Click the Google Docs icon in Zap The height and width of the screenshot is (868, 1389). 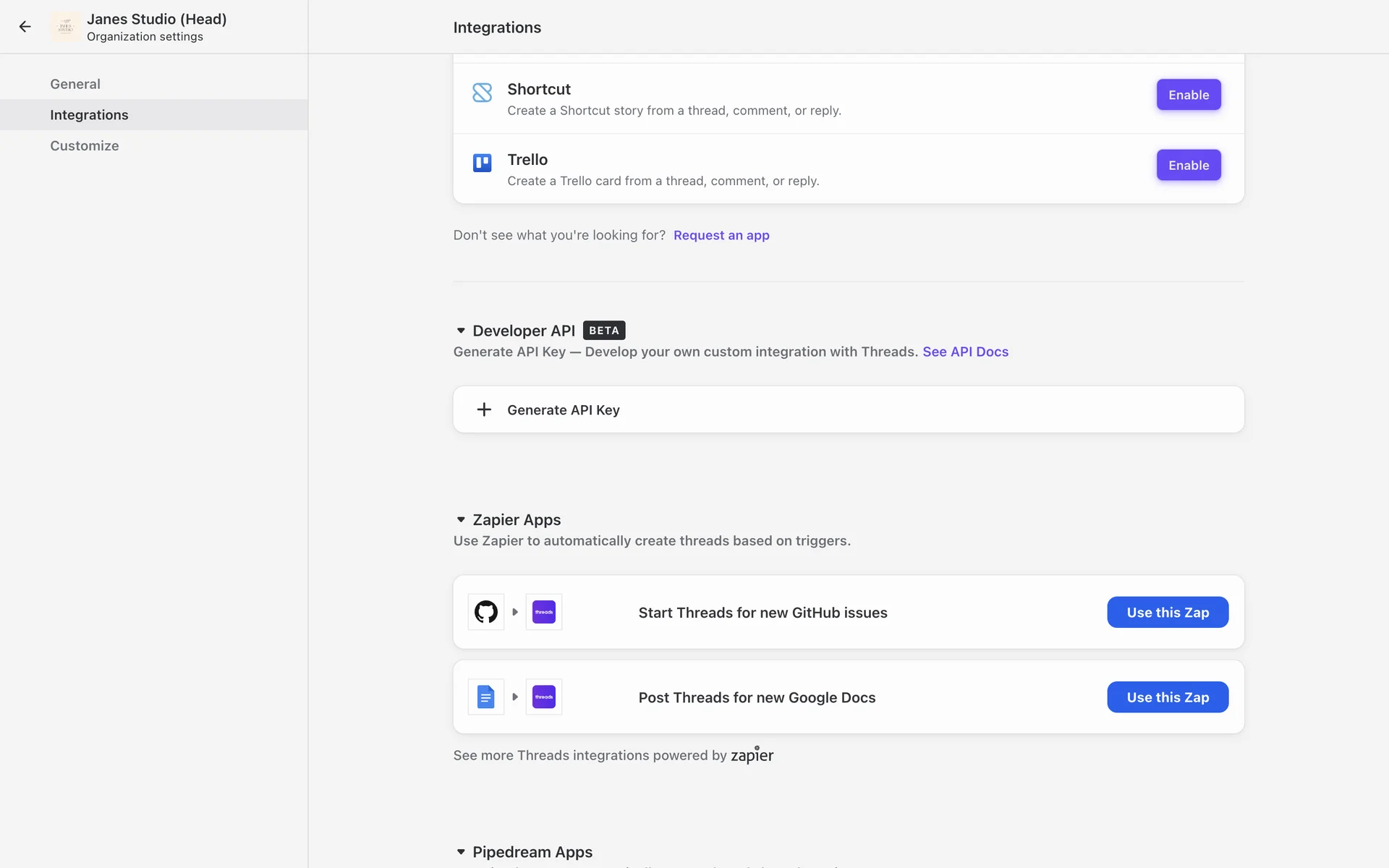coord(486,697)
